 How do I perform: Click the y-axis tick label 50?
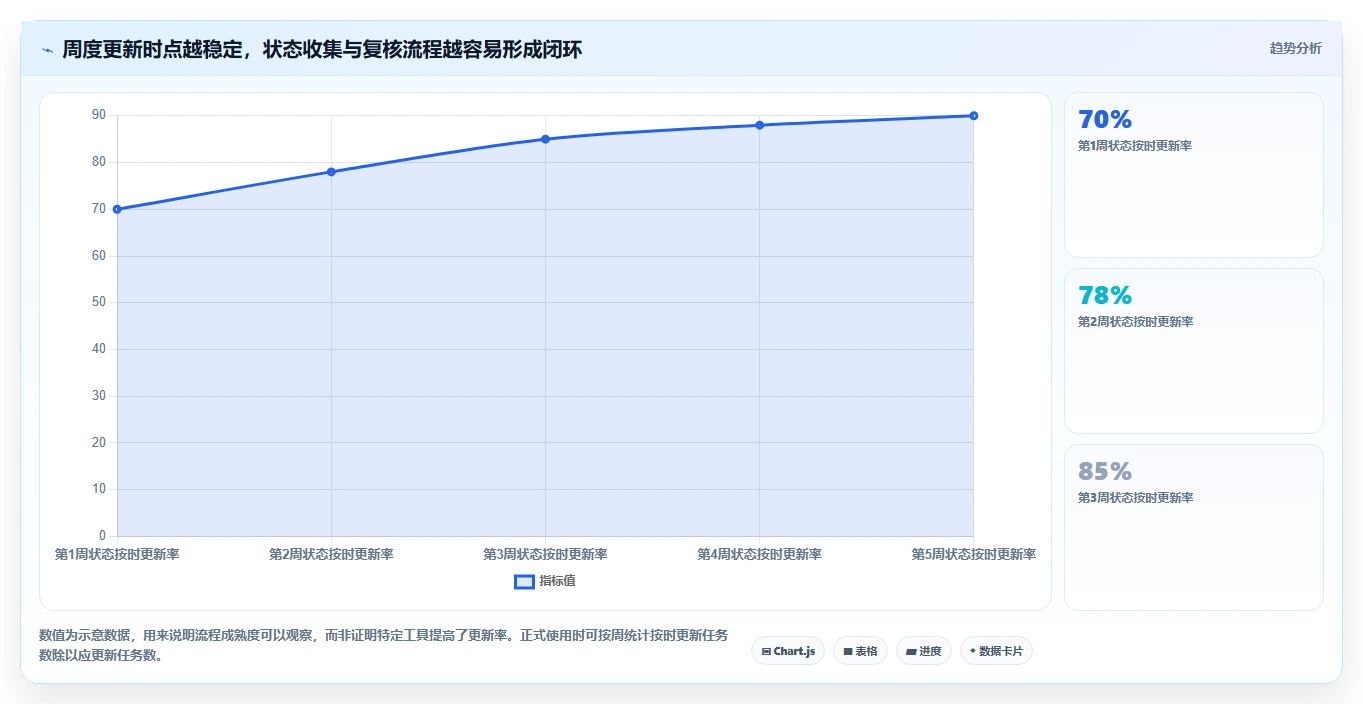click(98, 302)
